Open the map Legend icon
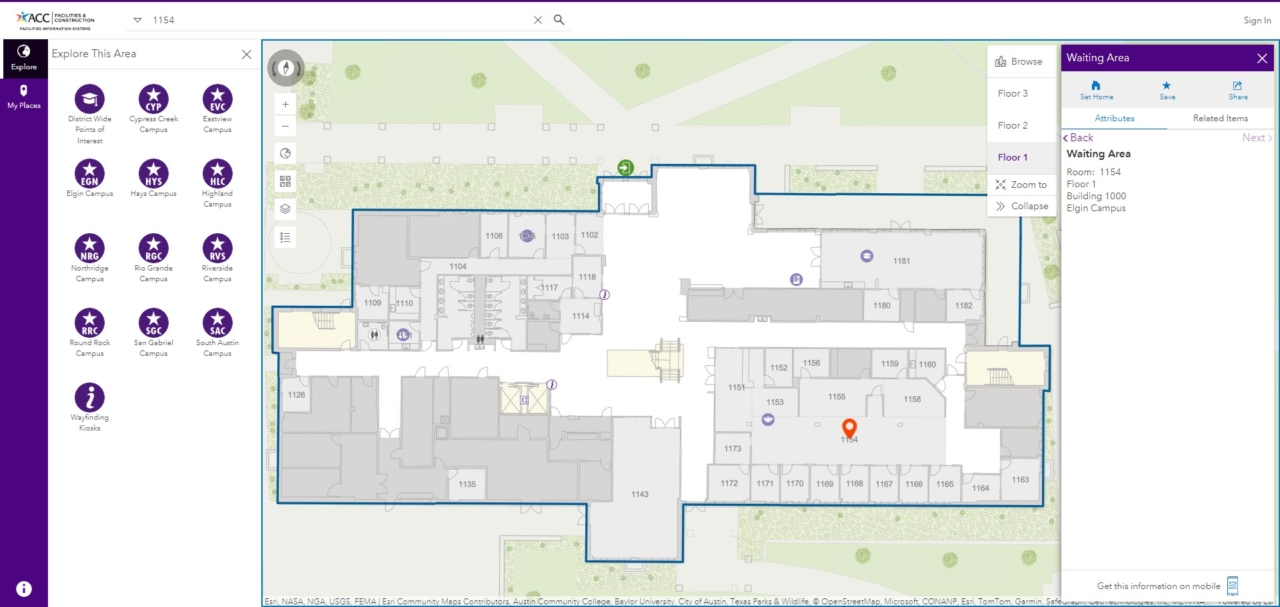Image resolution: width=1280 pixels, height=607 pixels. (285, 237)
